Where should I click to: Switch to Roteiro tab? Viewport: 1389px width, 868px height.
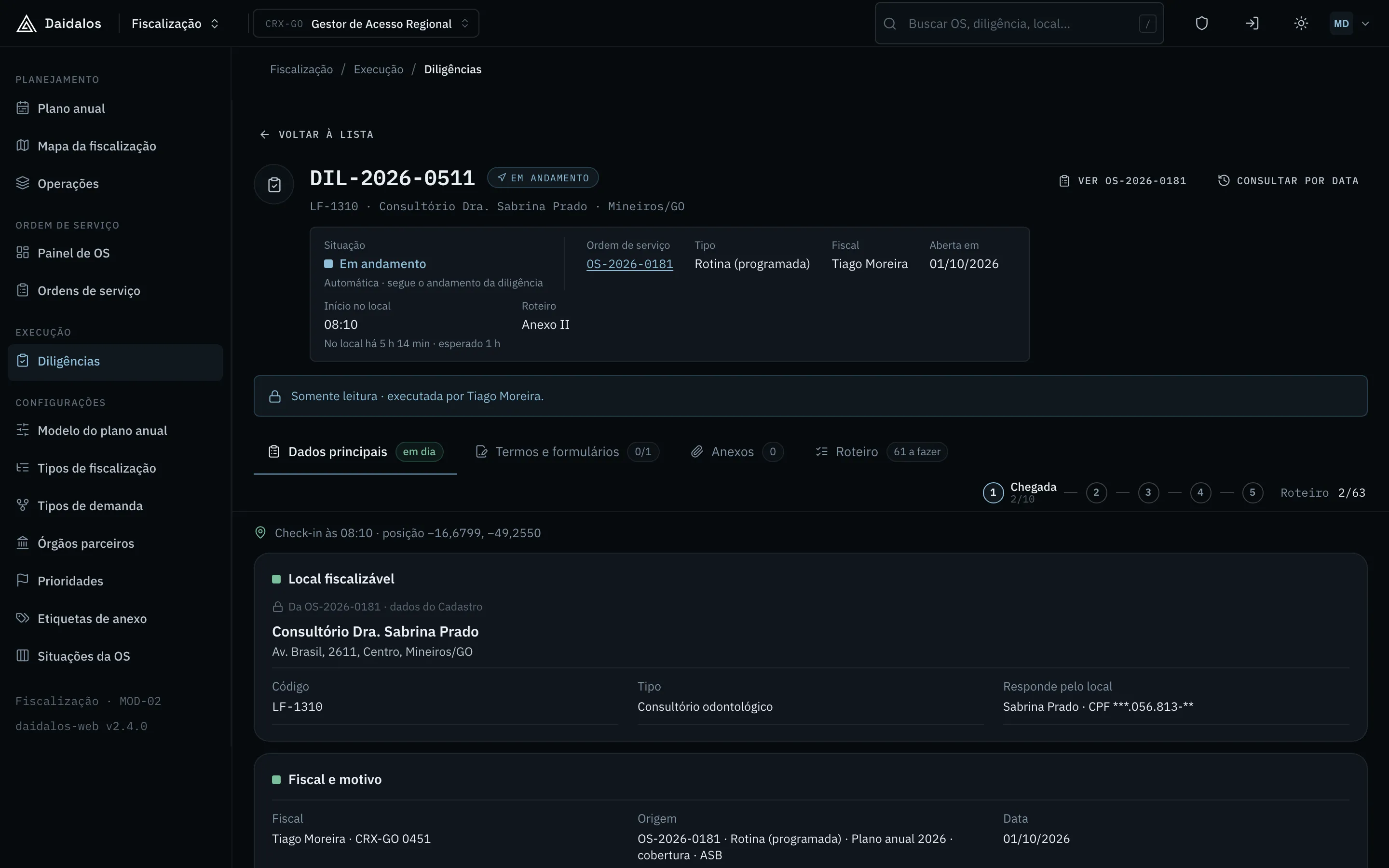pos(881,452)
